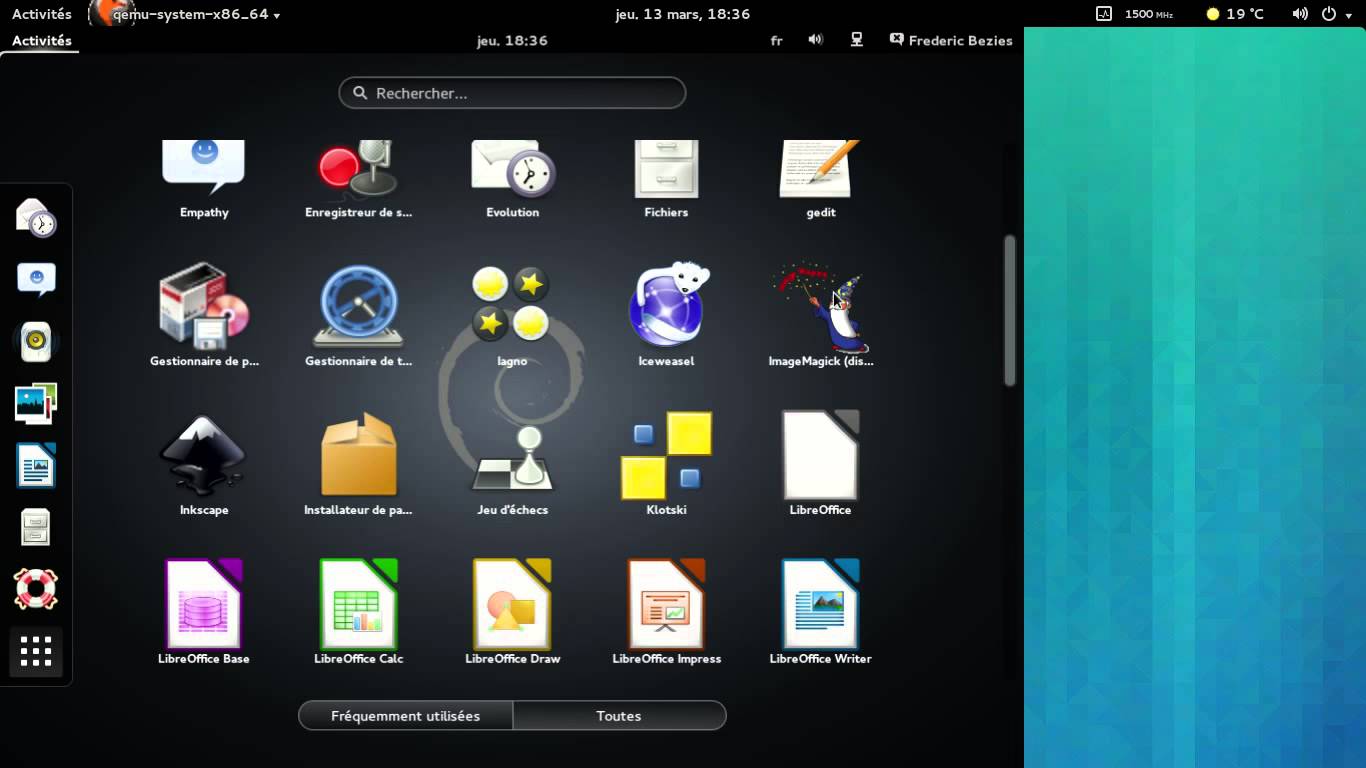Open the ImageMagick display tool
Viewport: 1366px width, 768px height.
819,305
